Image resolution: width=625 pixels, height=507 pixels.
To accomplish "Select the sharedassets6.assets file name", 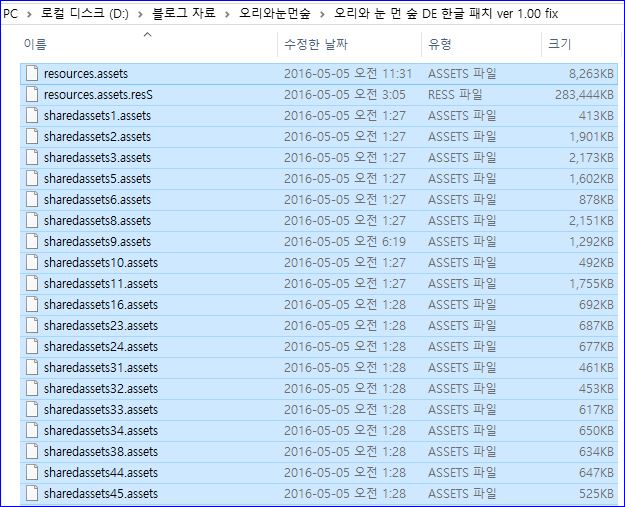I will (x=97, y=200).
